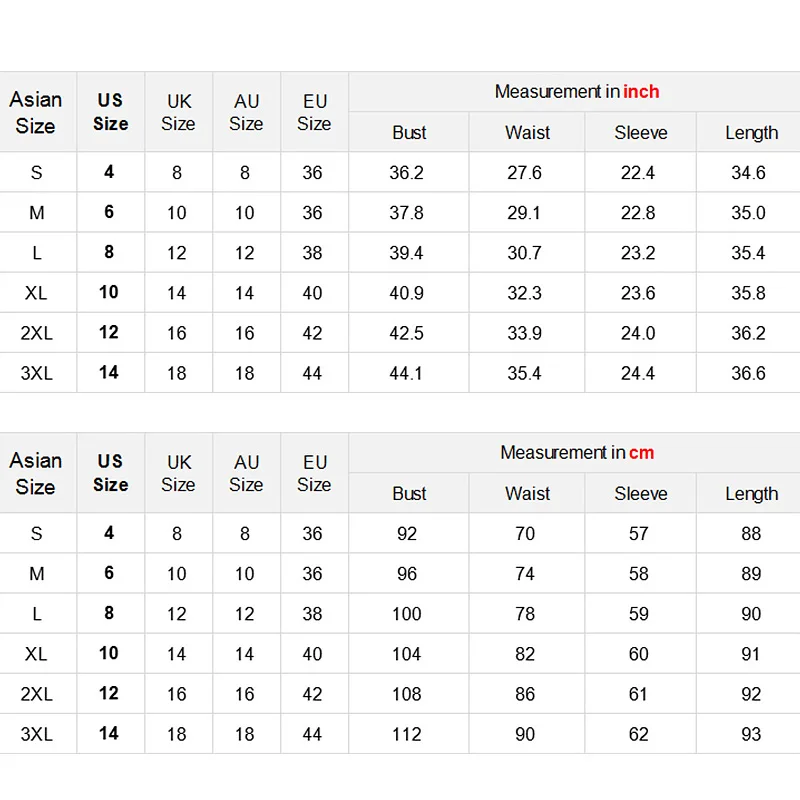The image size is (800, 800).
Task: Click the length value 93 in cm table
Action: 751,734
